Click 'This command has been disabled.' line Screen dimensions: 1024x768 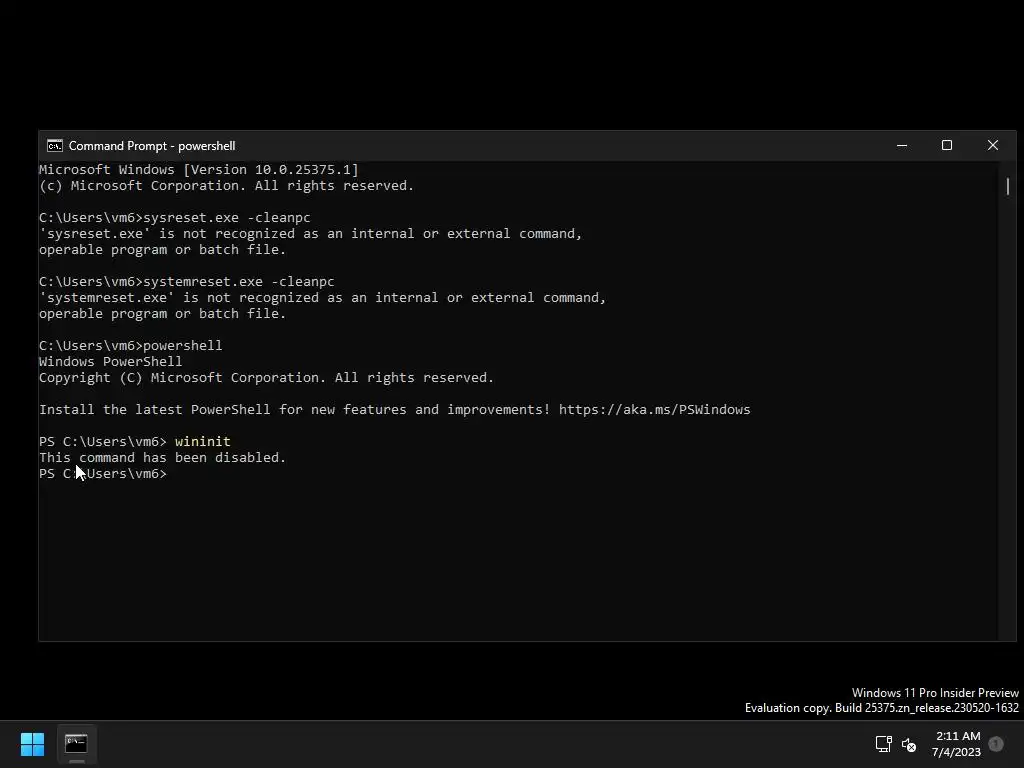point(163,458)
